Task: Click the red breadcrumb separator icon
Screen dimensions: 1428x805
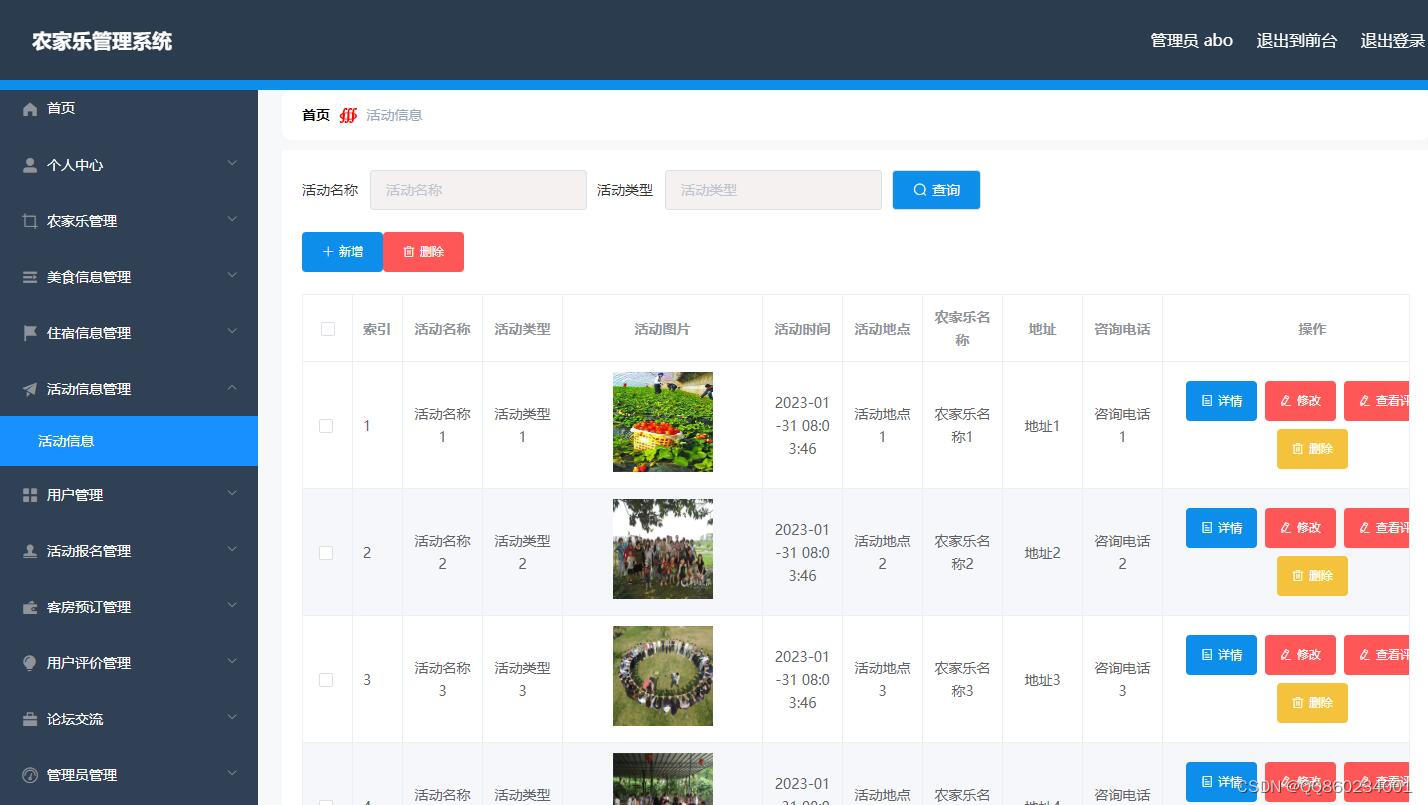Action: click(x=348, y=115)
